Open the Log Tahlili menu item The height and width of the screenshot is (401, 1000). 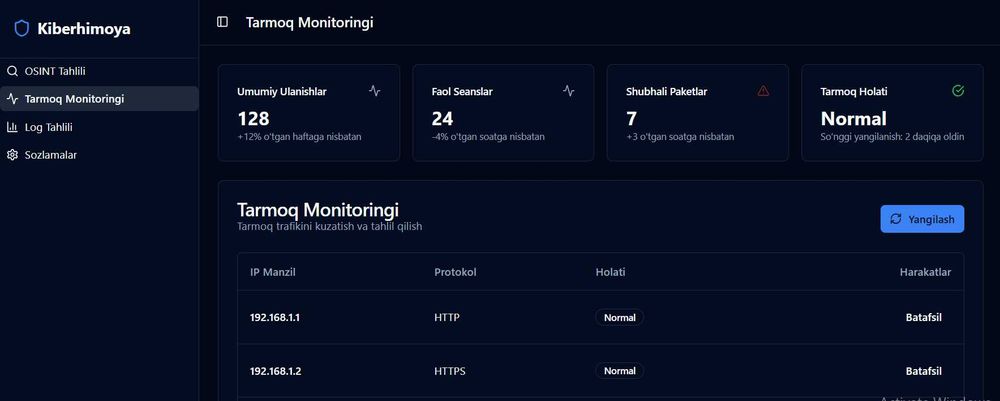[x=48, y=127]
